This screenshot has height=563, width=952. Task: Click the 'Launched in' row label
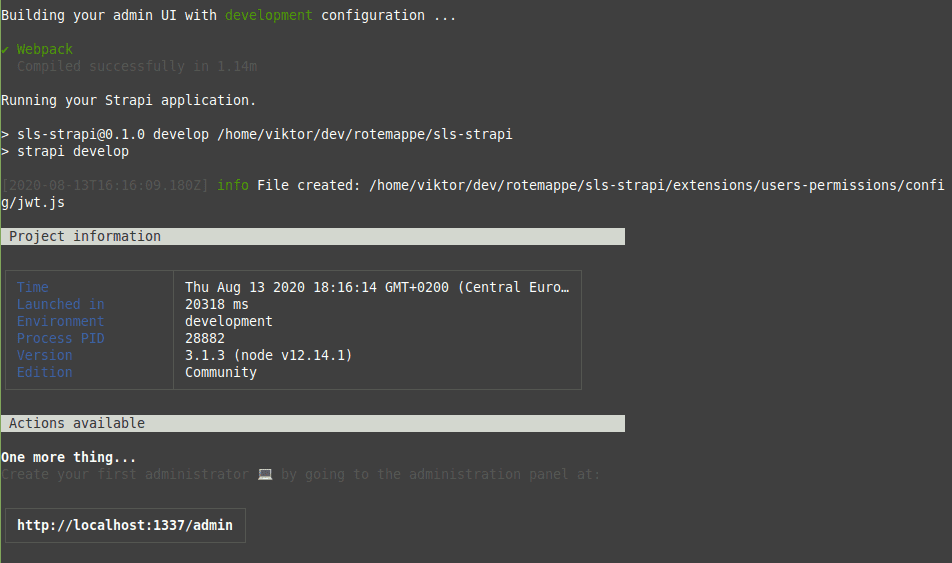(x=60, y=304)
